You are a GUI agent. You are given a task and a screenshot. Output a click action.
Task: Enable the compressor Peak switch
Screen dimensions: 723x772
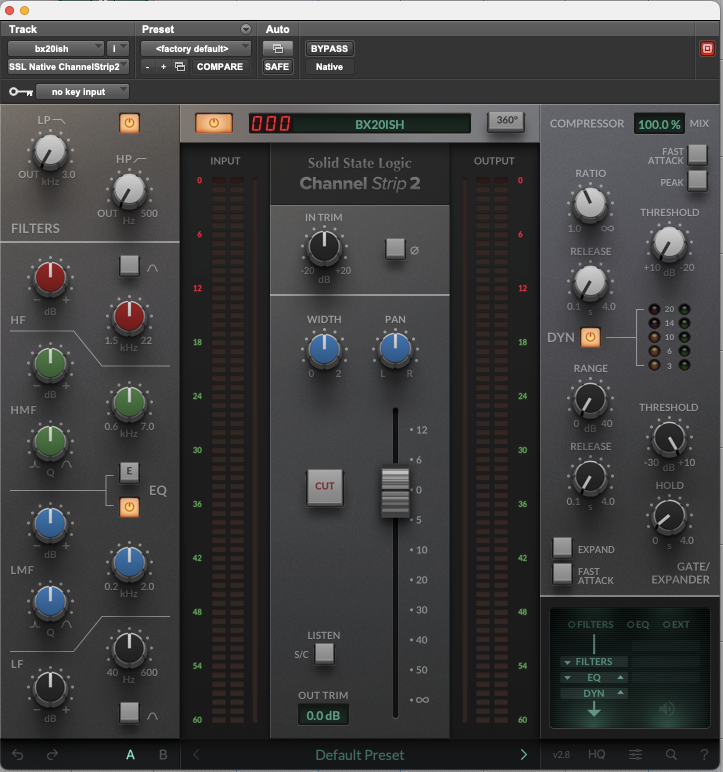tap(697, 180)
